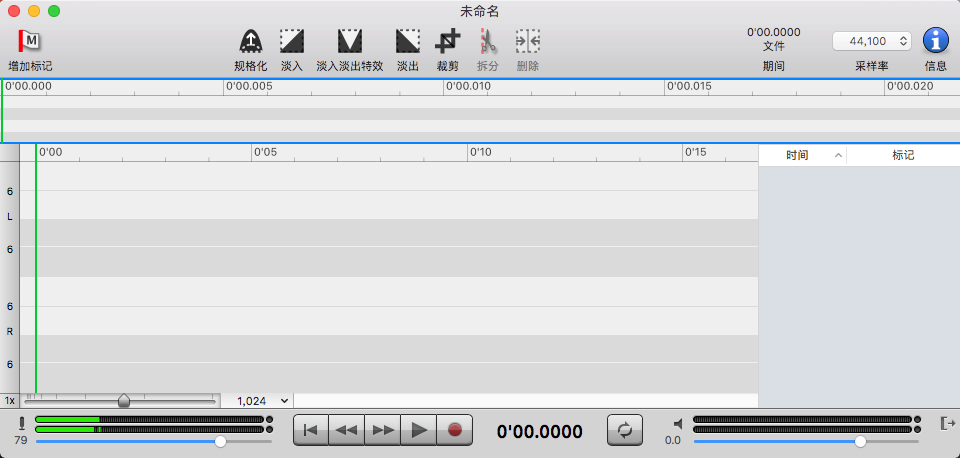The width and height of the screenshot is (960, 458).
Task: Click the Rewind button
Action: click(x=347, y=430)
